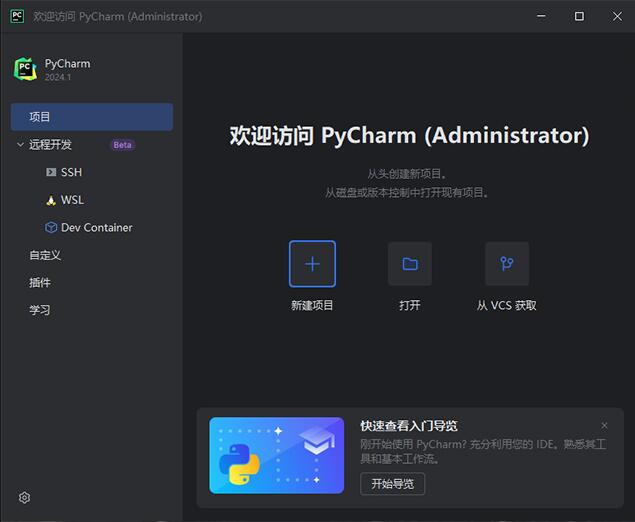Viewport: 635px width, 522px height.
Task: Click the Beta badge next to 远程开发
Action: pyautogui.click(x=122, y=145)
